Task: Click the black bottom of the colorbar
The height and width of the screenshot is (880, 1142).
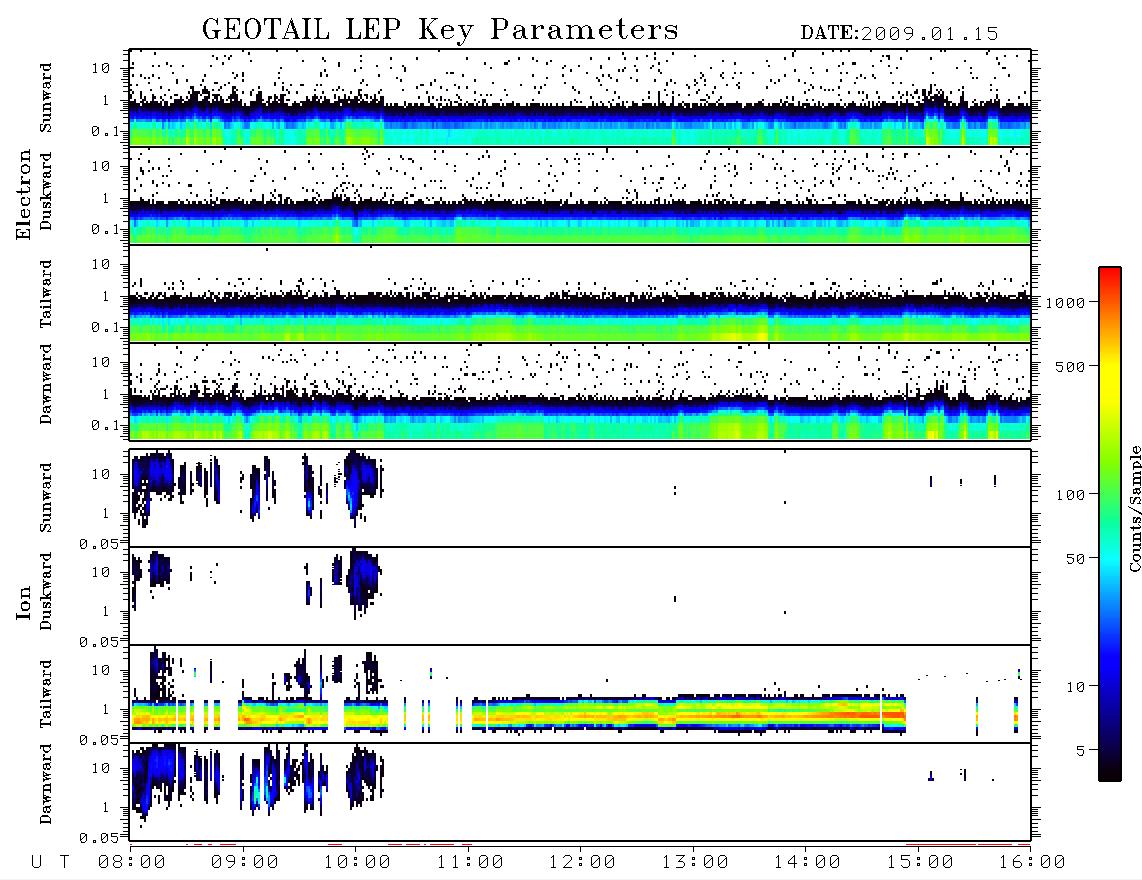Action: (x=1110, y=771)
